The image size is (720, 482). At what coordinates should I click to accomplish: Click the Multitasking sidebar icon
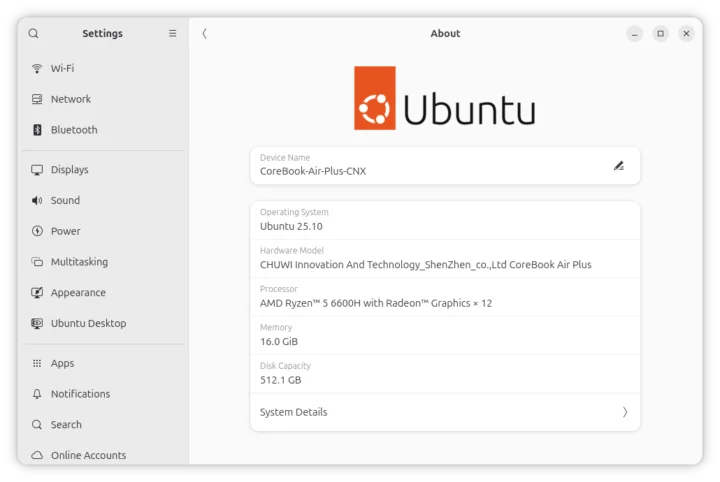point(37,262)
